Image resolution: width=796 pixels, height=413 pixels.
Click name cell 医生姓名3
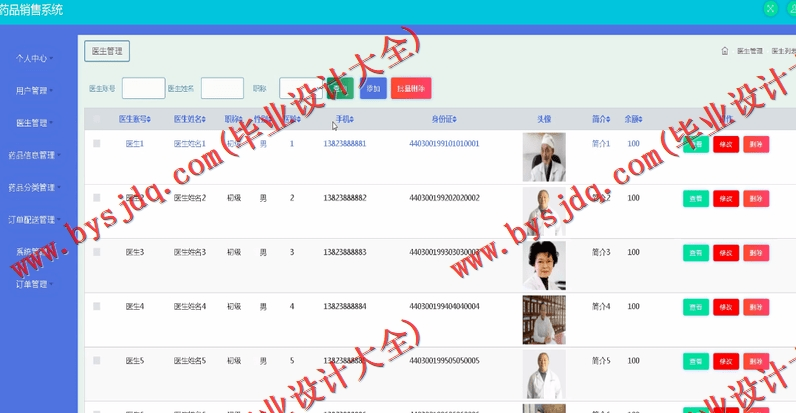190,252
